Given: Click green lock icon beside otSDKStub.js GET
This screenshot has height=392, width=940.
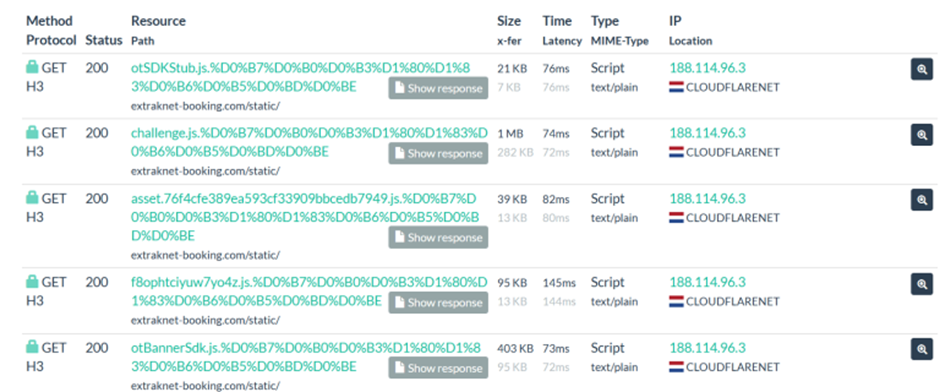Looking at the screenshot, I should [x=32, y=68].
